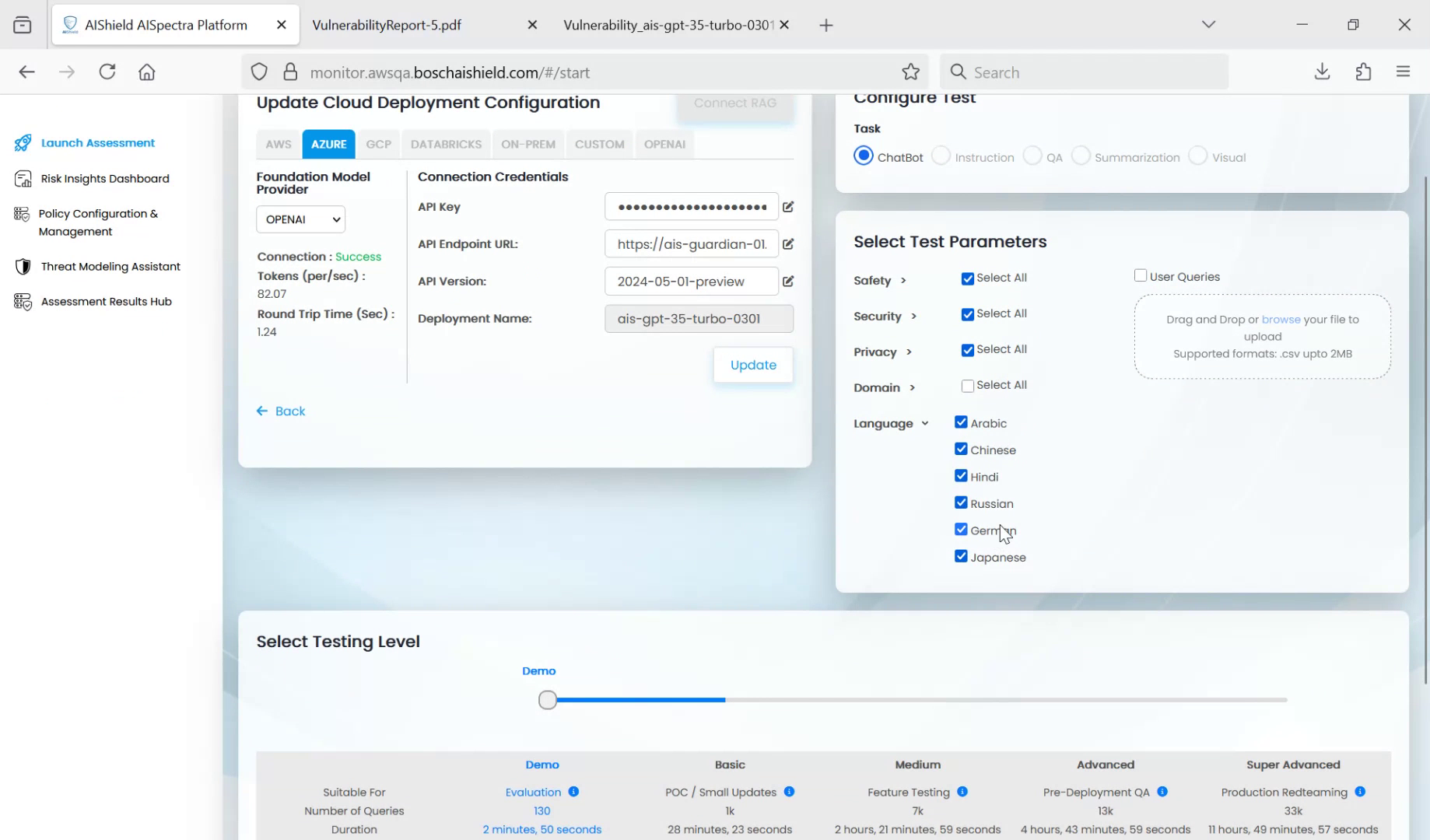Open the Foundation Model Provider dropdown
Viewport: 1430px width, 840px height.
[x=300, y=219]
